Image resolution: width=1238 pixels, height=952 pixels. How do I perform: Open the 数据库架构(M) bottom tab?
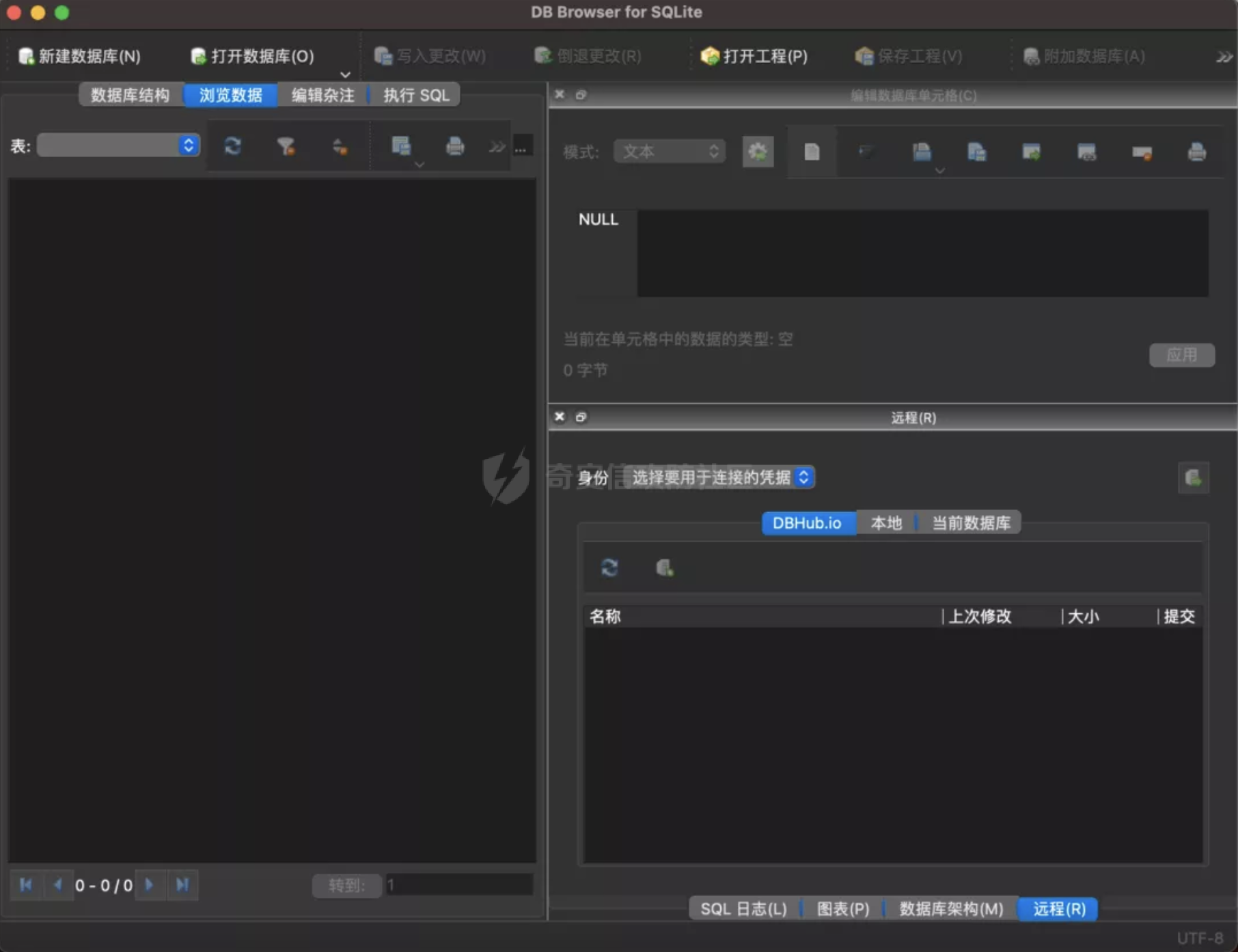click(951, 909)
